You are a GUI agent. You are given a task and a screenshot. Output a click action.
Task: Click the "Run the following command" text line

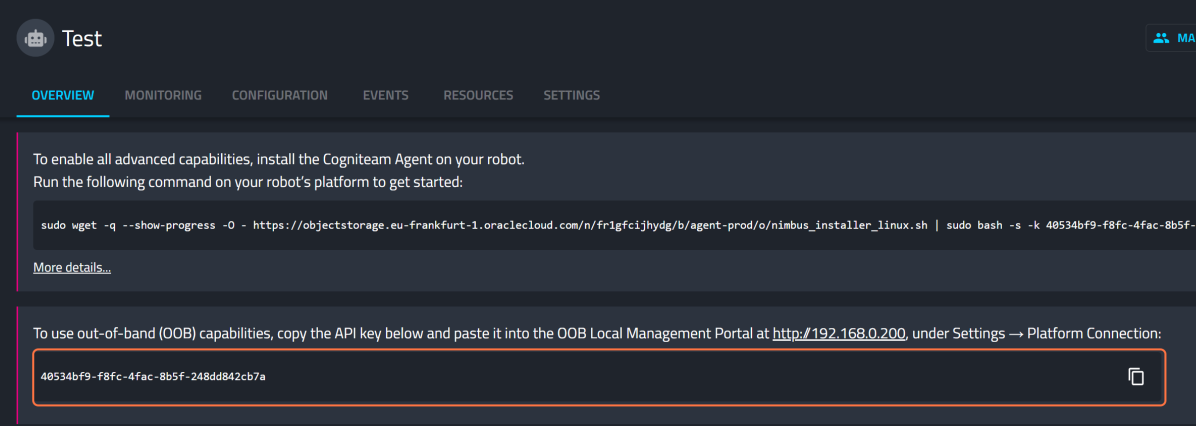click(x=248, y=182)
